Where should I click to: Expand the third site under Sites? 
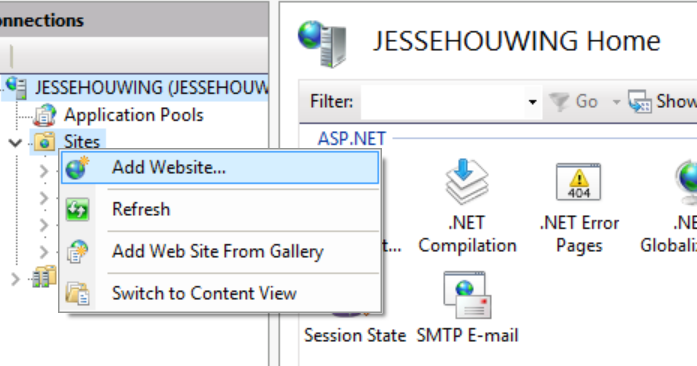[44, 225]
